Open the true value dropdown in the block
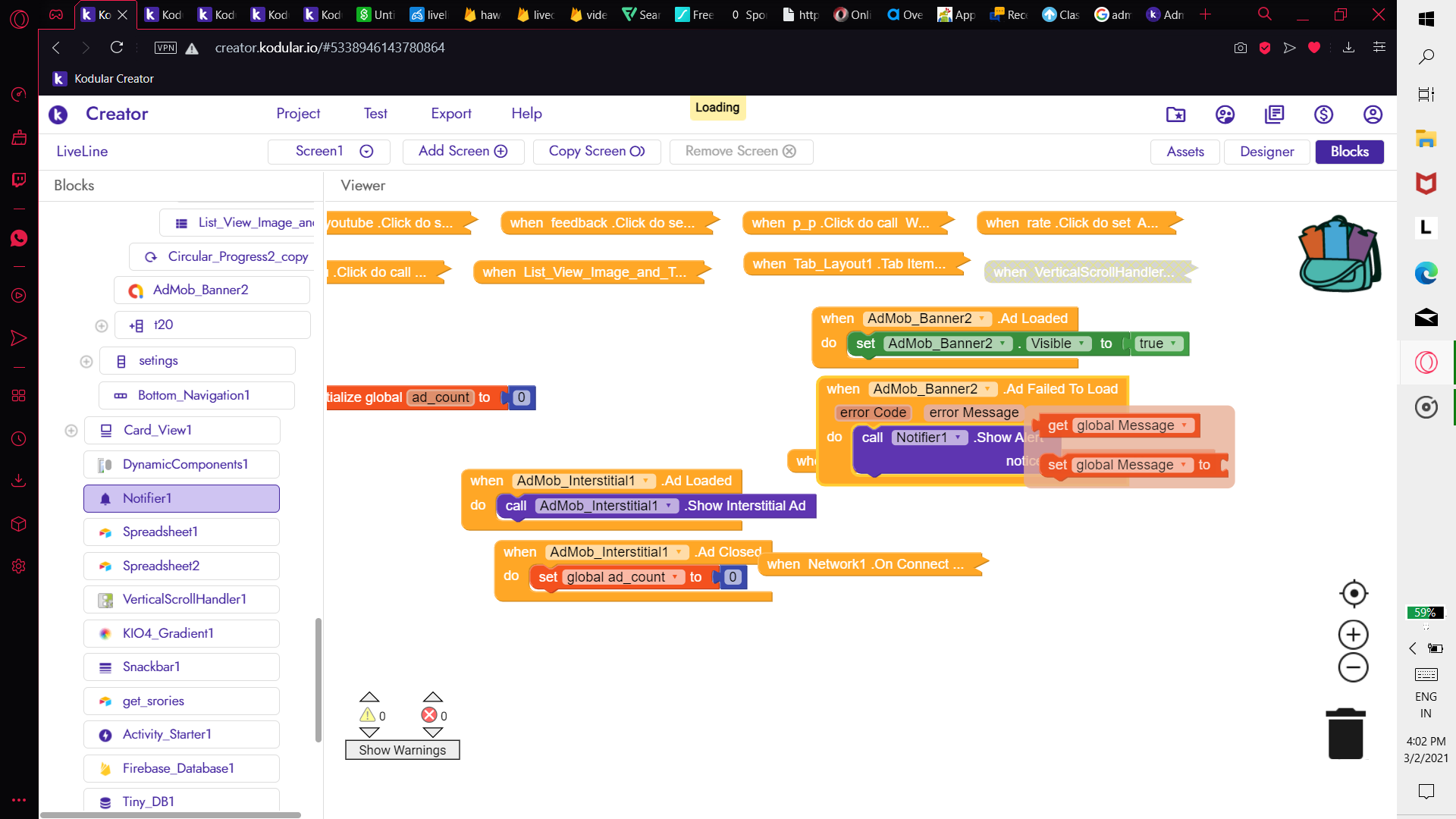Image resolution: width=1456 pixels, height=819 pixels. tap(1173, 344)
